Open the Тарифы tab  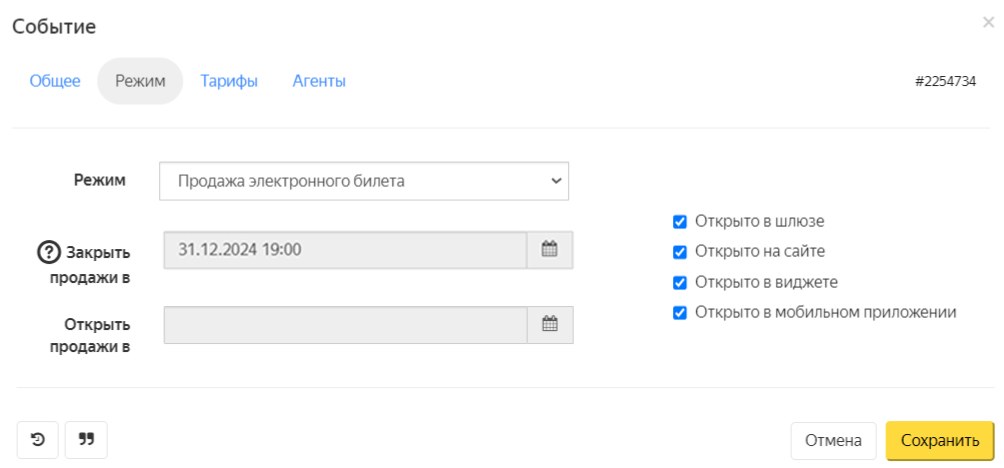click(229, 82)
